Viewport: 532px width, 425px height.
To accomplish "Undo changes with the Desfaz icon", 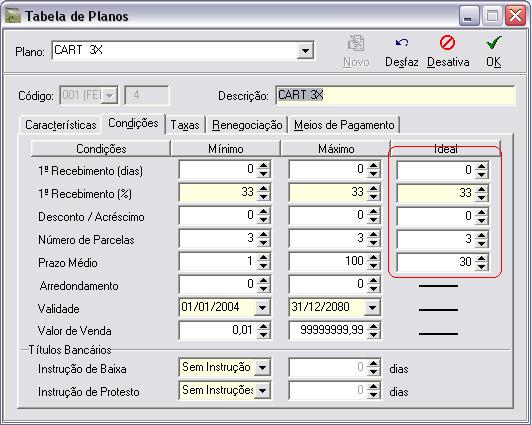I will click(402, 43).
